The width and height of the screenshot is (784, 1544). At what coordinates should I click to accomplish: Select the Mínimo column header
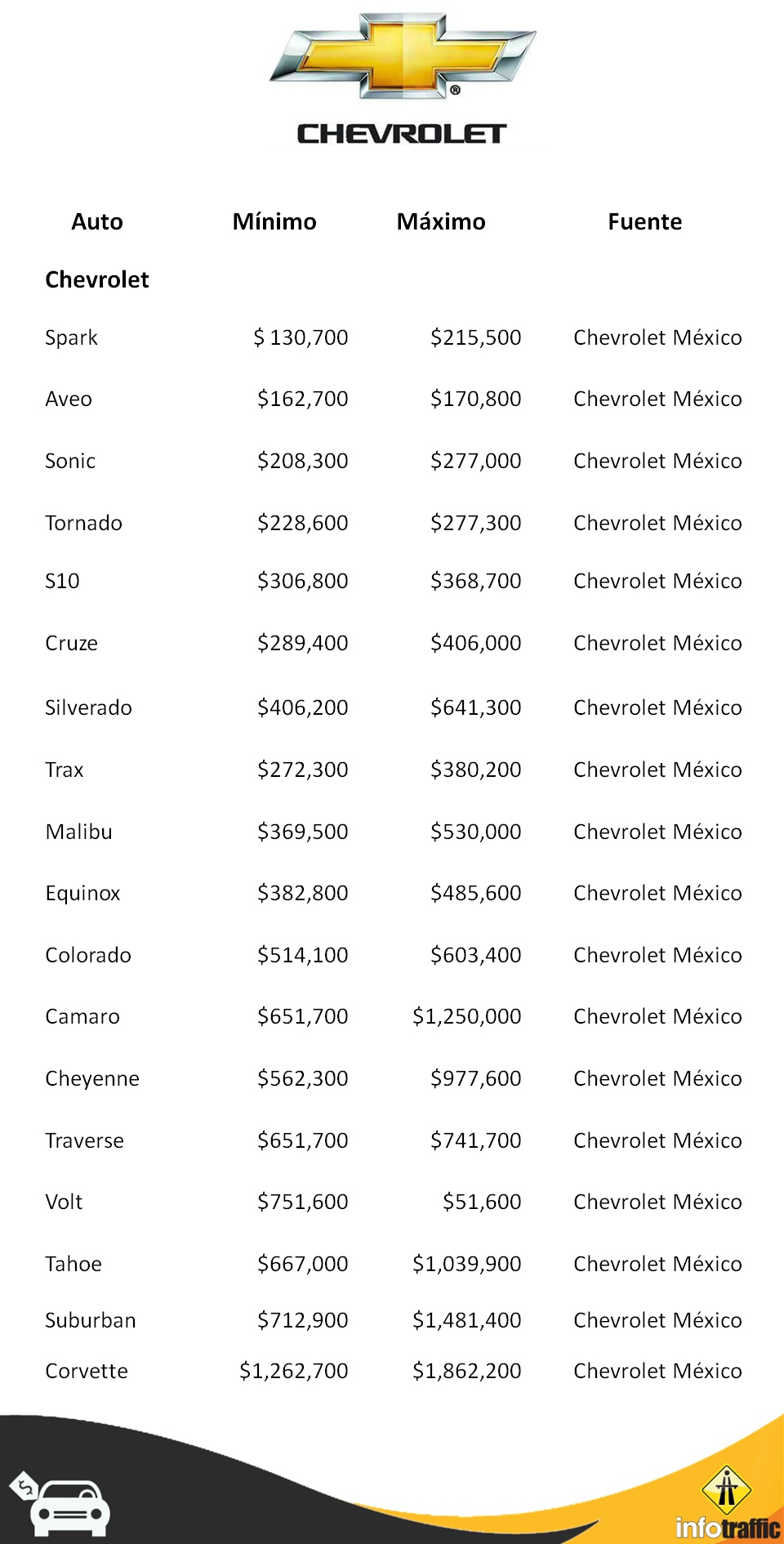pyautogui.click(x=274, y=222)
